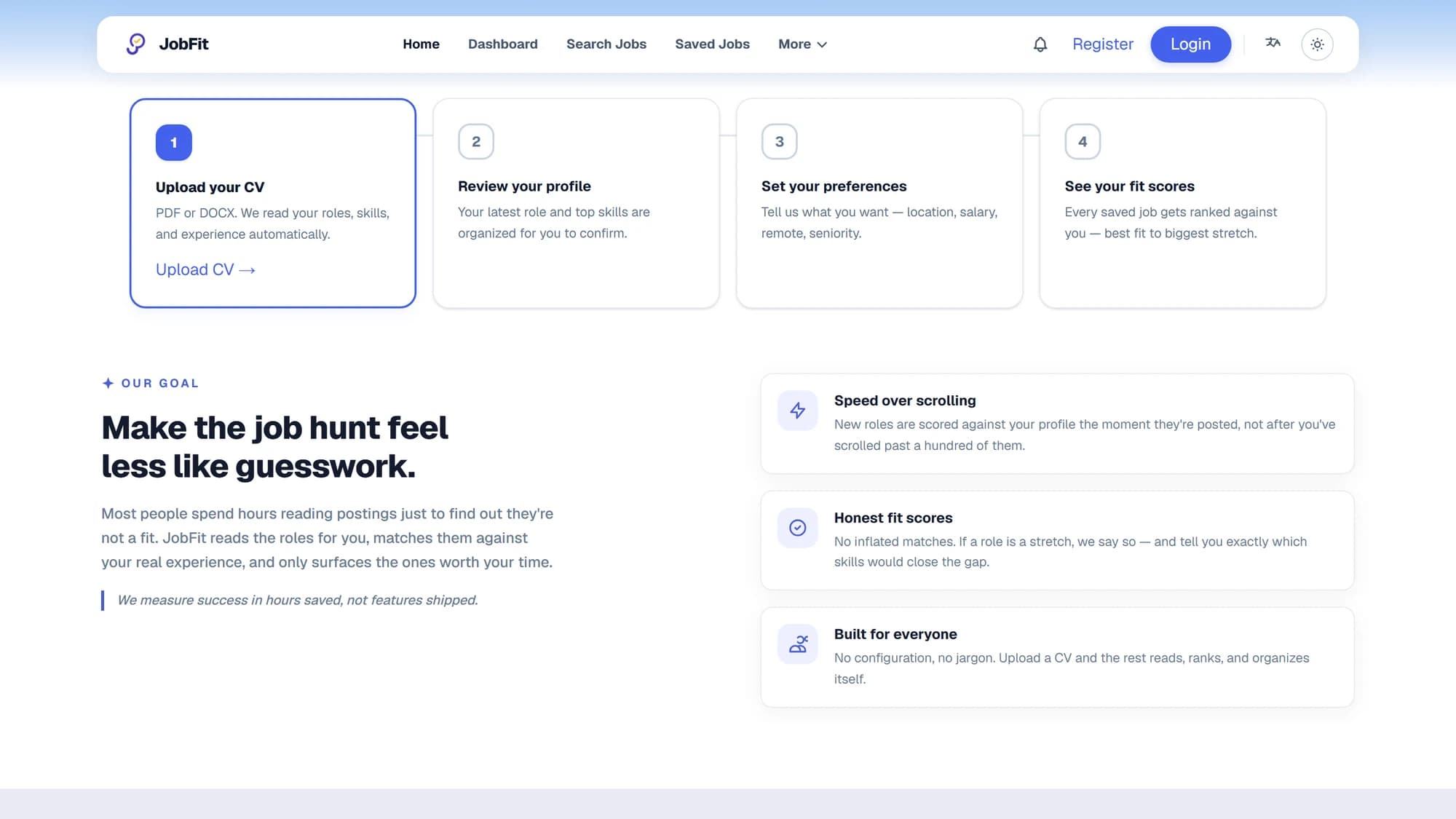Screen dimensions: 1456x819
Task: Click description 'New roles are scored against your profile'
Action: pyautogui.click(x=1085, y=435)
